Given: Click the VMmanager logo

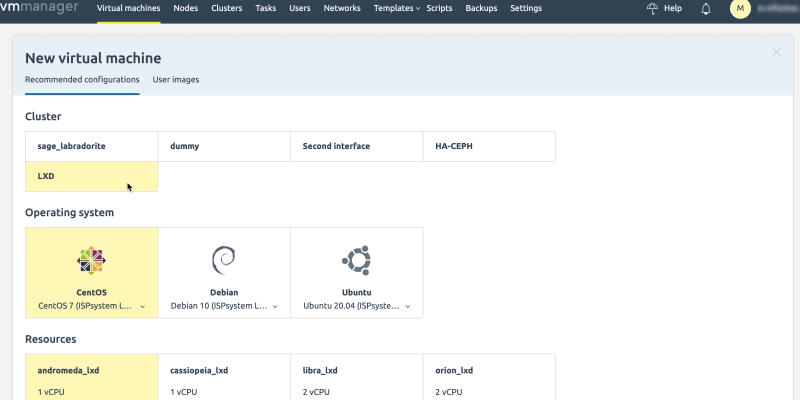Looking at the screenshot, I should point(39,7).
